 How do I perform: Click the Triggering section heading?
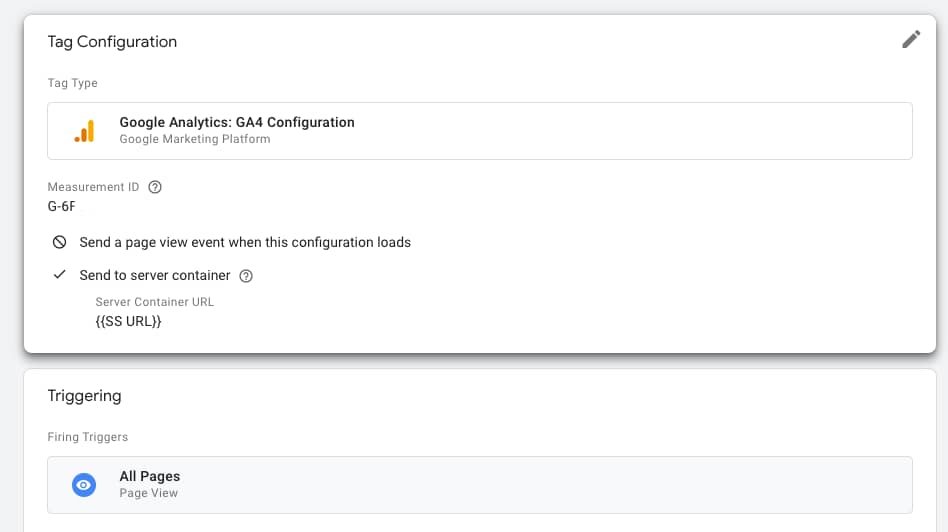85,396
